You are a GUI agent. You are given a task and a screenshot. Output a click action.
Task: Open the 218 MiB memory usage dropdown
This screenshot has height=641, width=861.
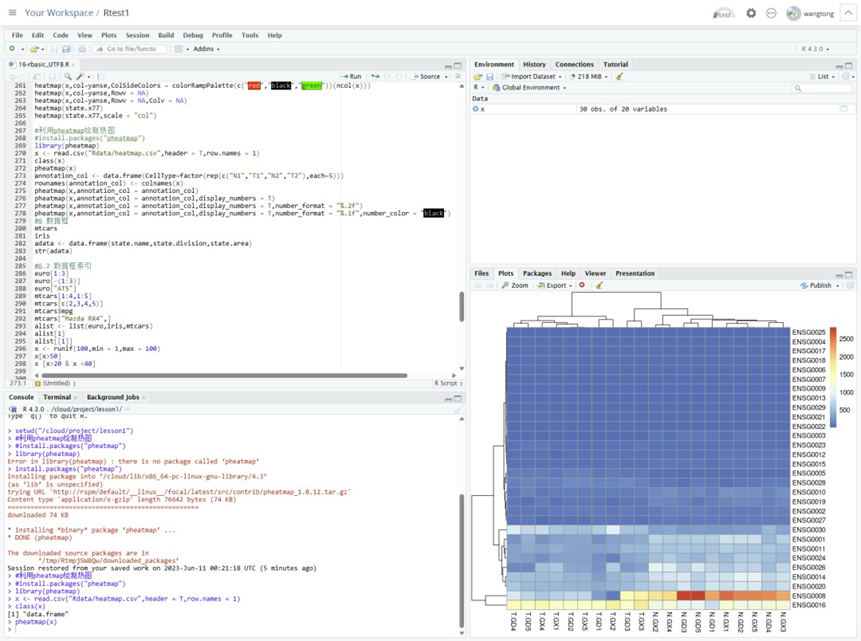point(589,77)
